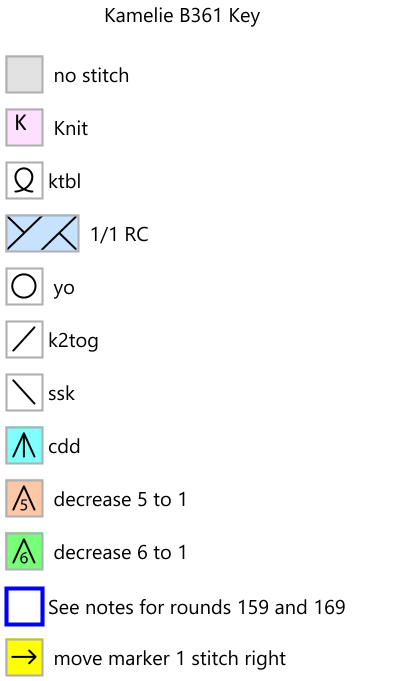Click the 'k2tog' label text

(x=73, y=341)
